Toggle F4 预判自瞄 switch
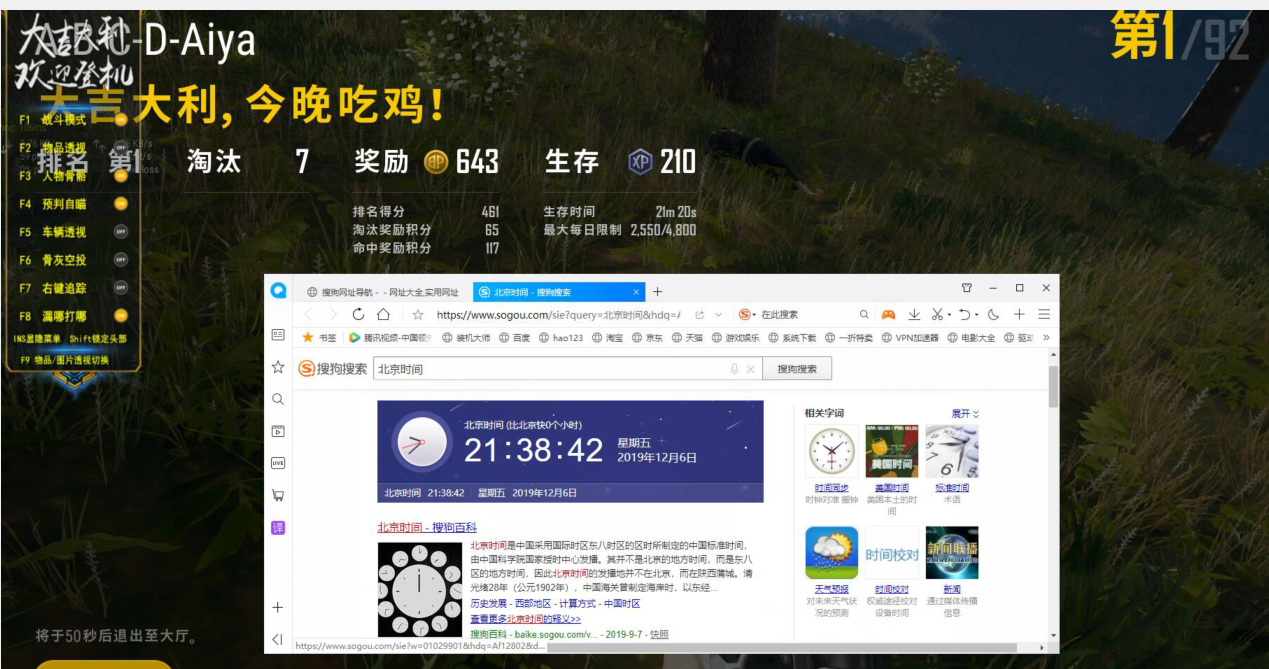 coord(120,203)
